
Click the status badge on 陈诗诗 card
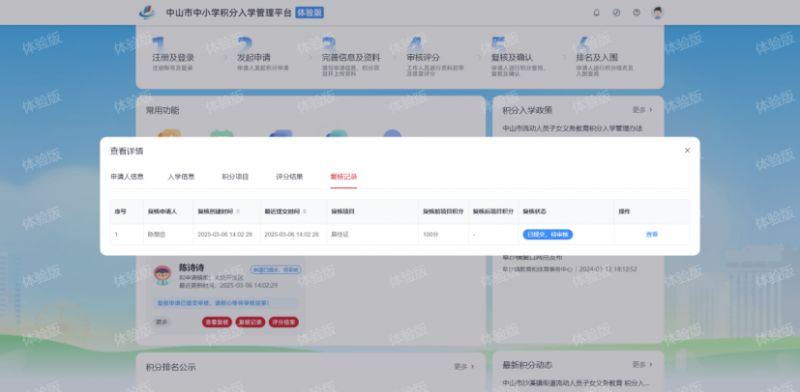[x=276, y=269]
